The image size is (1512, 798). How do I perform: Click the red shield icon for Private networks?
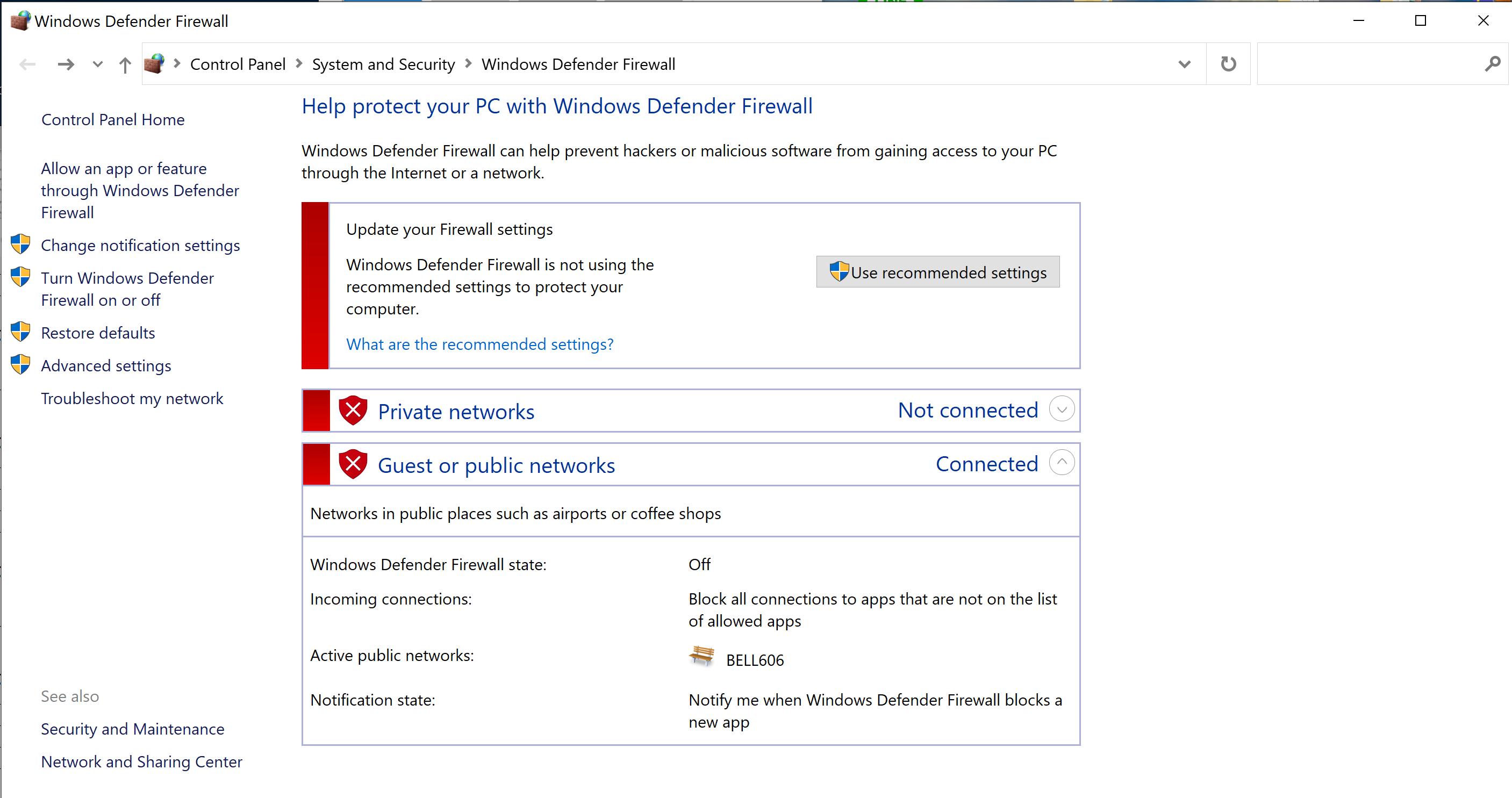(x=353, y=410)
